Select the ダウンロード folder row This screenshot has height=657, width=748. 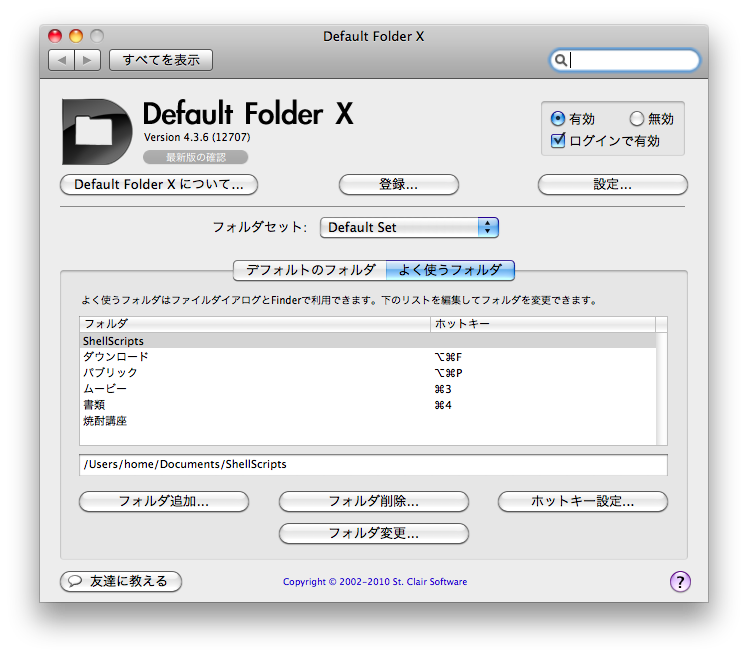point(368,356)
